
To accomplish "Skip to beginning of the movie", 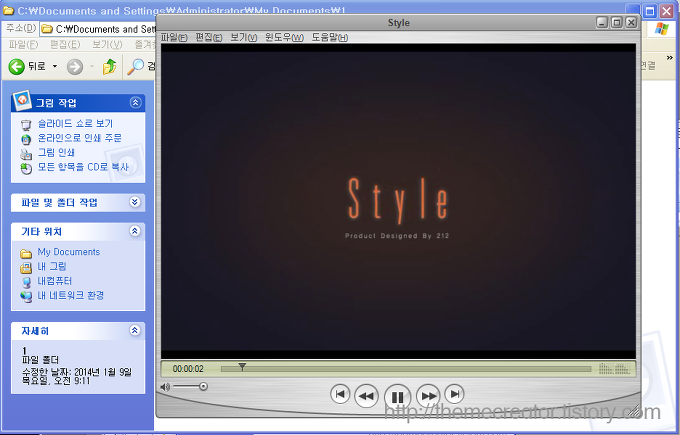I will 340,394.
